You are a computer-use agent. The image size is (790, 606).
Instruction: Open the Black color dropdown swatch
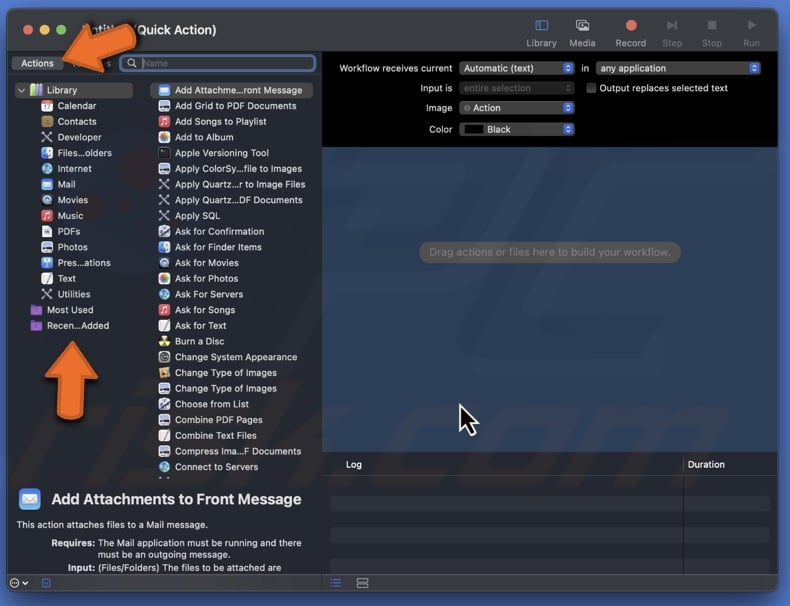point(516,129)
